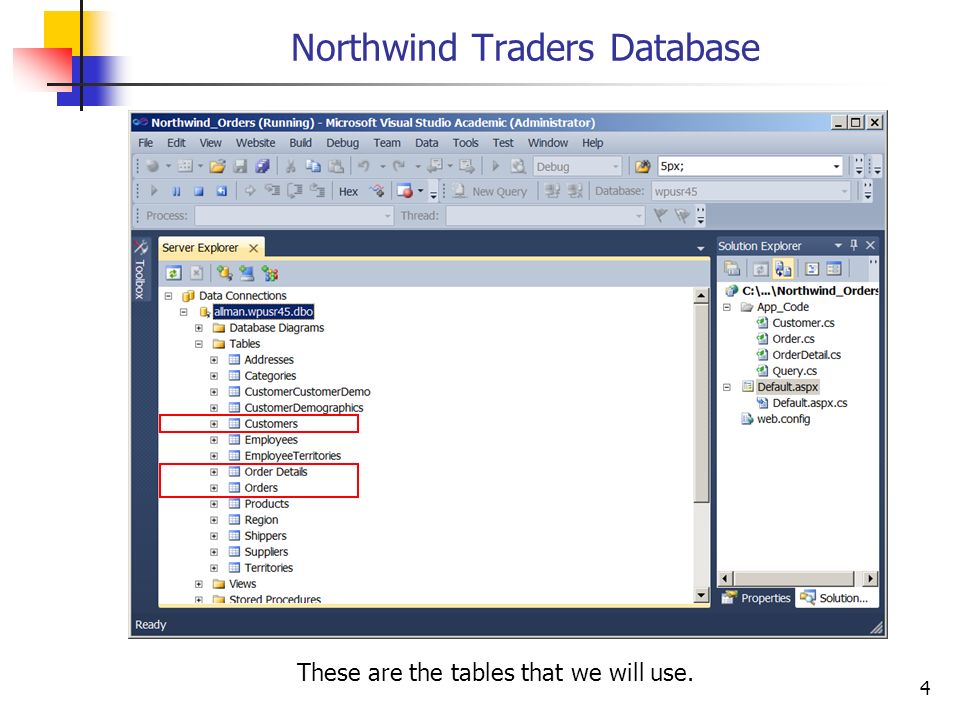Switch to the Properties tab
960x720 pixels.
(x=757, y=598)
